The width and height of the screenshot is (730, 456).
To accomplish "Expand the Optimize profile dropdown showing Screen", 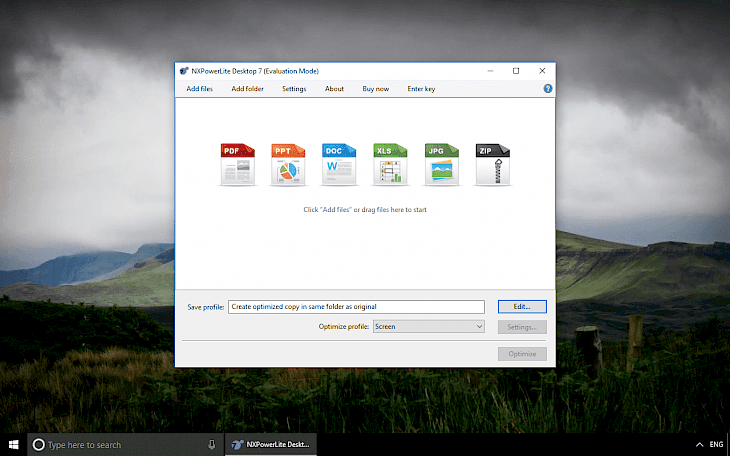I will (428, 327).
